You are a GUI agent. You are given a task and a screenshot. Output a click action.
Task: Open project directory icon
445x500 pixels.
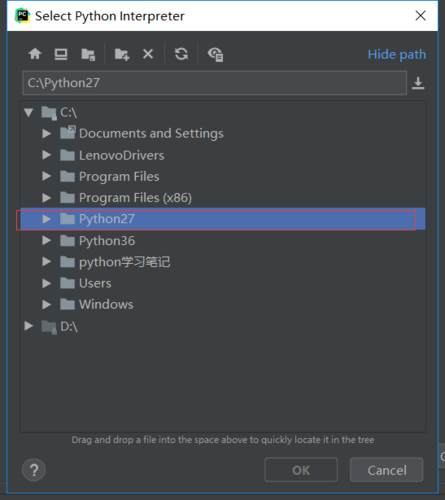[88, 54]
